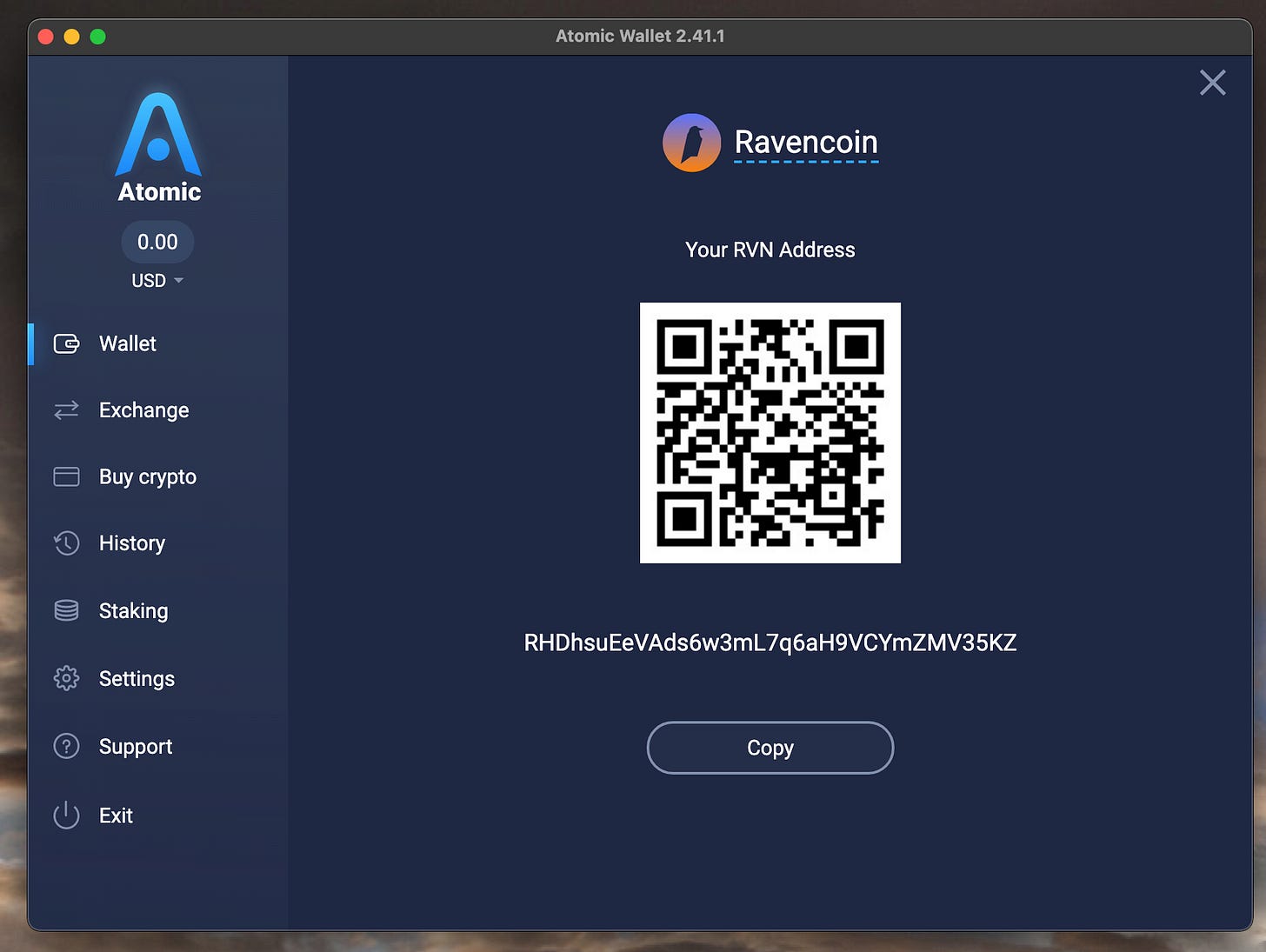The image size is (1266, 952).
Task: Click the Support question mark icon
Action: tap(66, 746)
